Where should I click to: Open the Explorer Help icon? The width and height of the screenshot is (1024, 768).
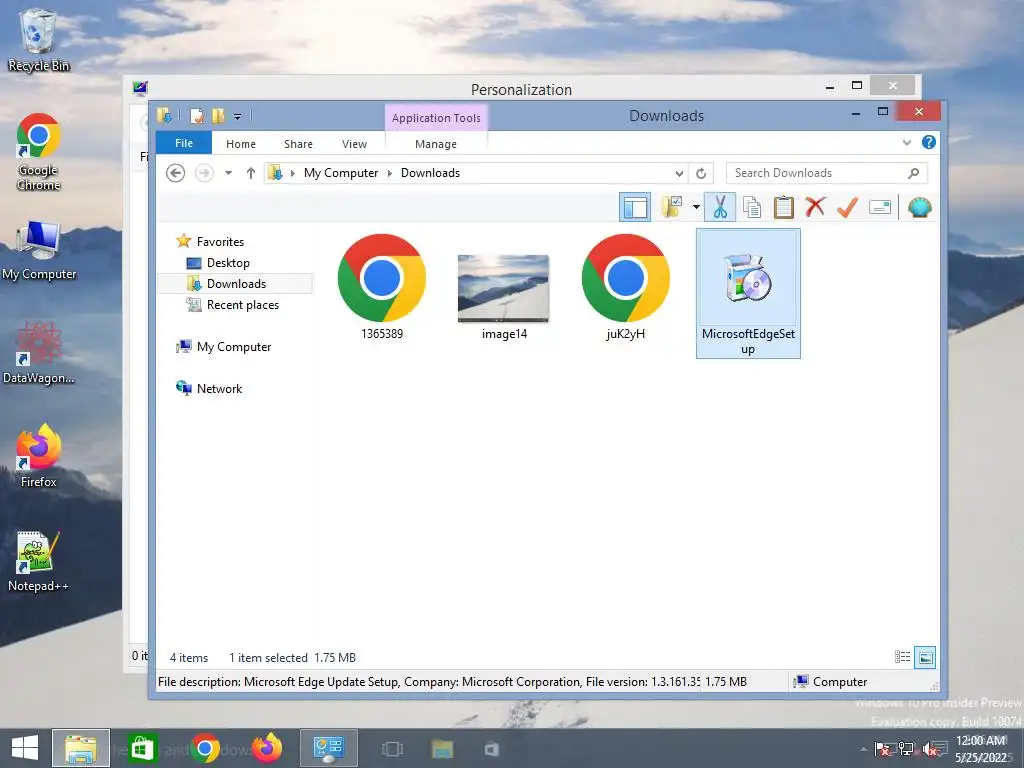pyautogui.click(x=929, y=142)
